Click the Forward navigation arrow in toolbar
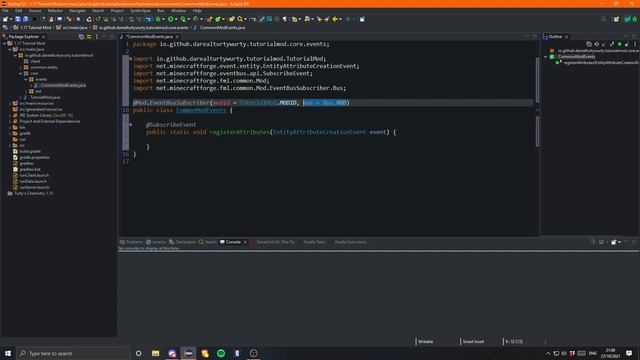 348,19
